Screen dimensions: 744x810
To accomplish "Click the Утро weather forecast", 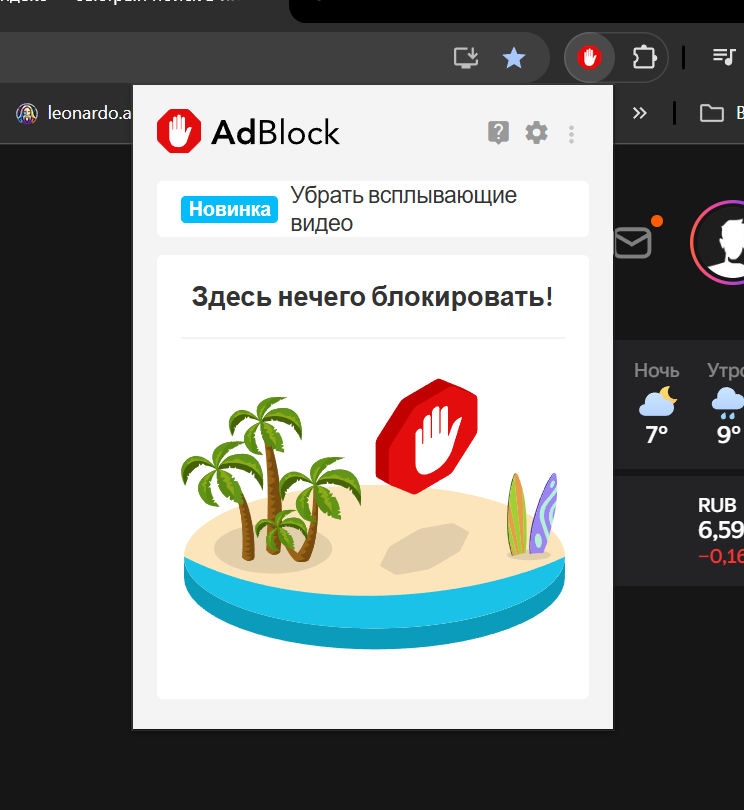I will [725, 403].
